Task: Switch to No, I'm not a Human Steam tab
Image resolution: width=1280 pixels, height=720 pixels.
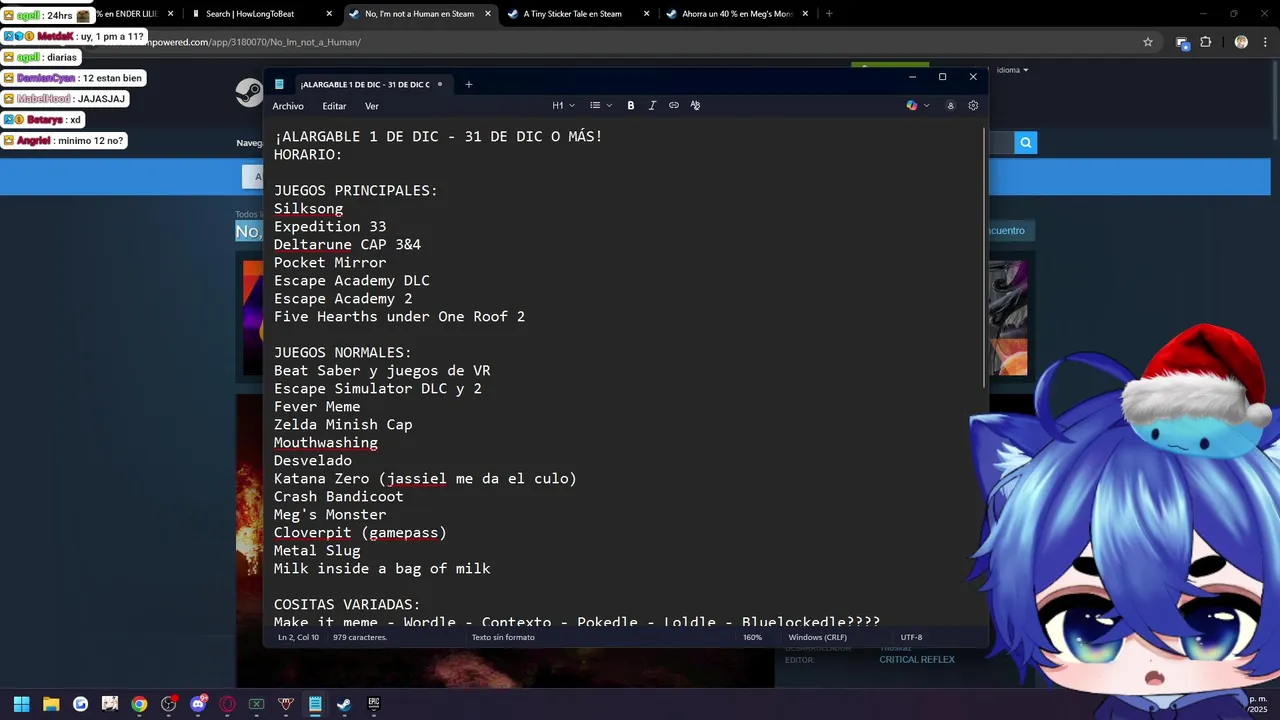Action: 418,14
